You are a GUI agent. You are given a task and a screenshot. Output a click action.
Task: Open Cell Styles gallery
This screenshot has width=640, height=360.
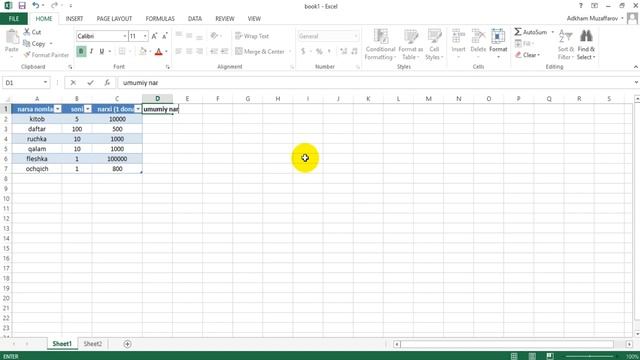434,44
